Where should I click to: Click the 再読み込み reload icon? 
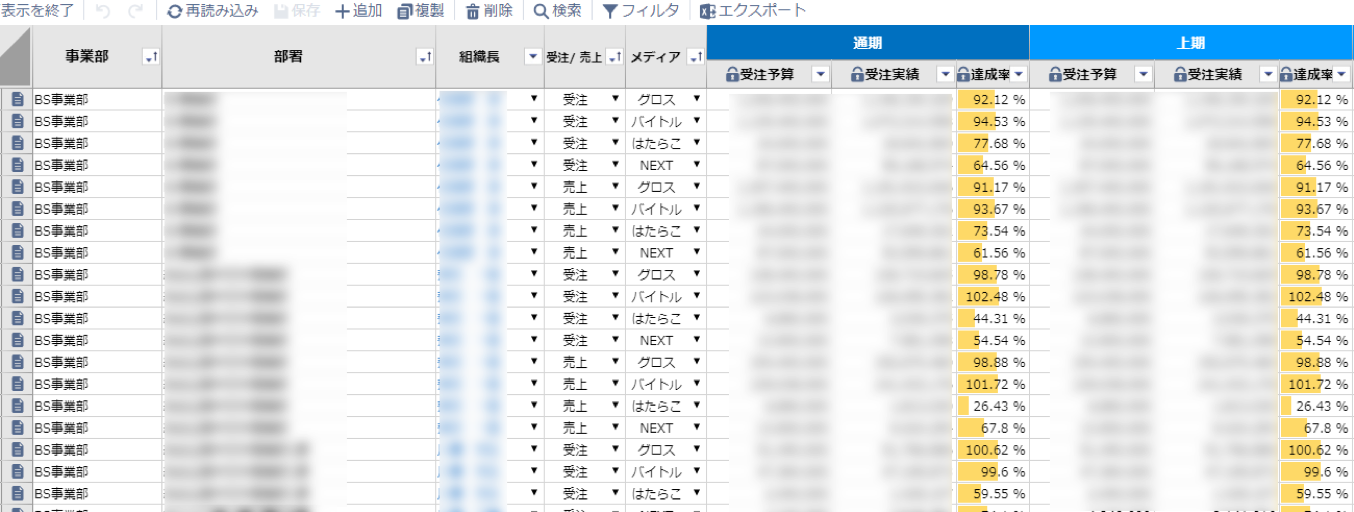point(175,11)
